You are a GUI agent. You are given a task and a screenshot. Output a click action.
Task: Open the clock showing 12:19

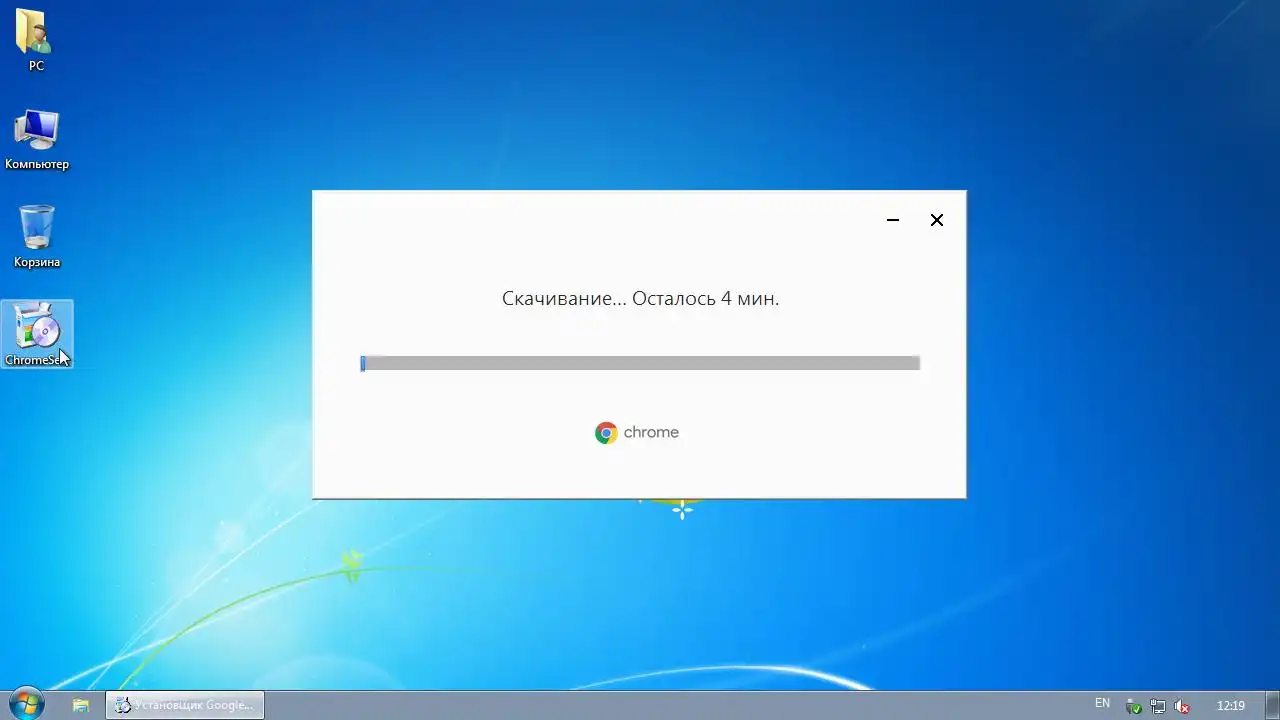(x=1231, y=705)
